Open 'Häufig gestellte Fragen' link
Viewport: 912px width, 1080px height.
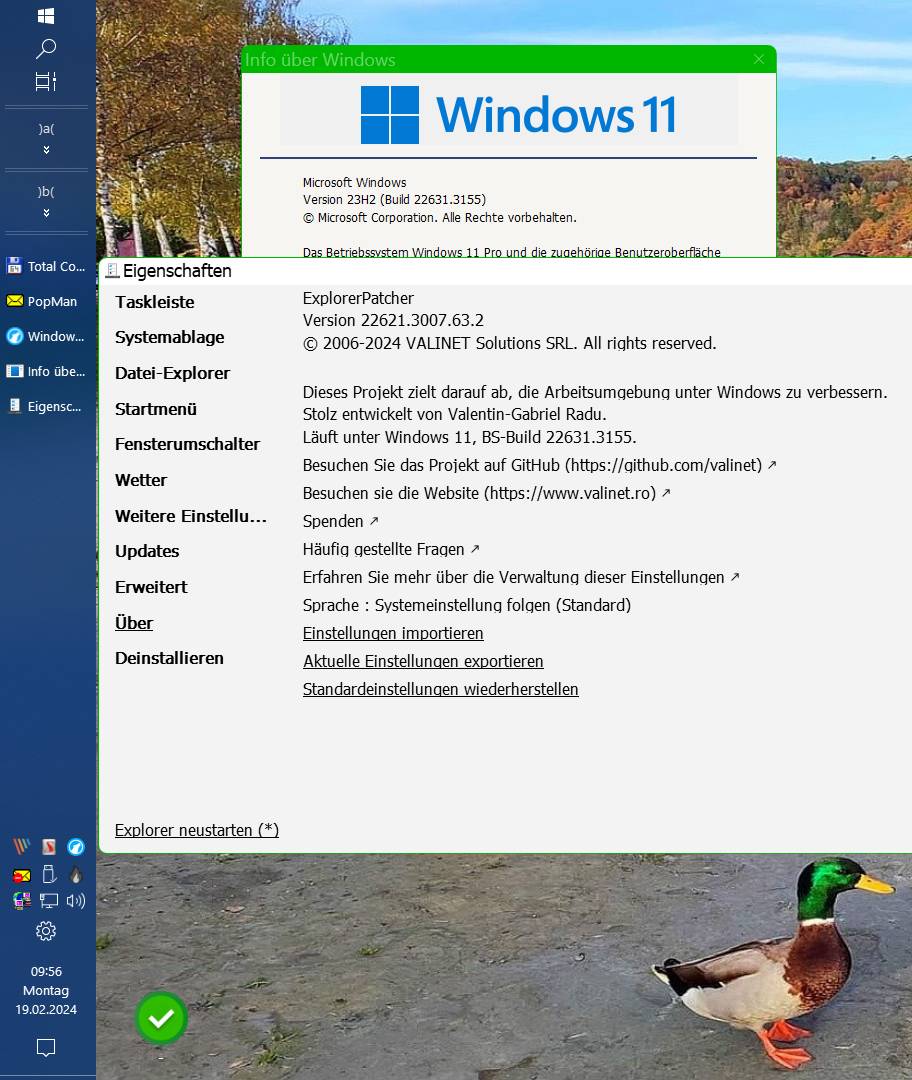pyautogui.click(x=391, y=549)
